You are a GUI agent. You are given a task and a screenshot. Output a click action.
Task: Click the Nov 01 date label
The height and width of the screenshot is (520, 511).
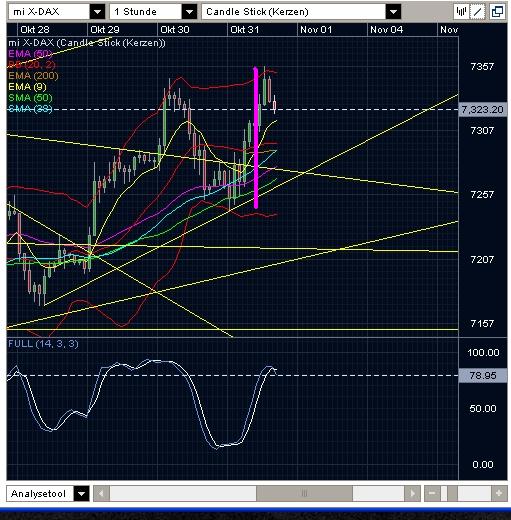pos(316,30)
